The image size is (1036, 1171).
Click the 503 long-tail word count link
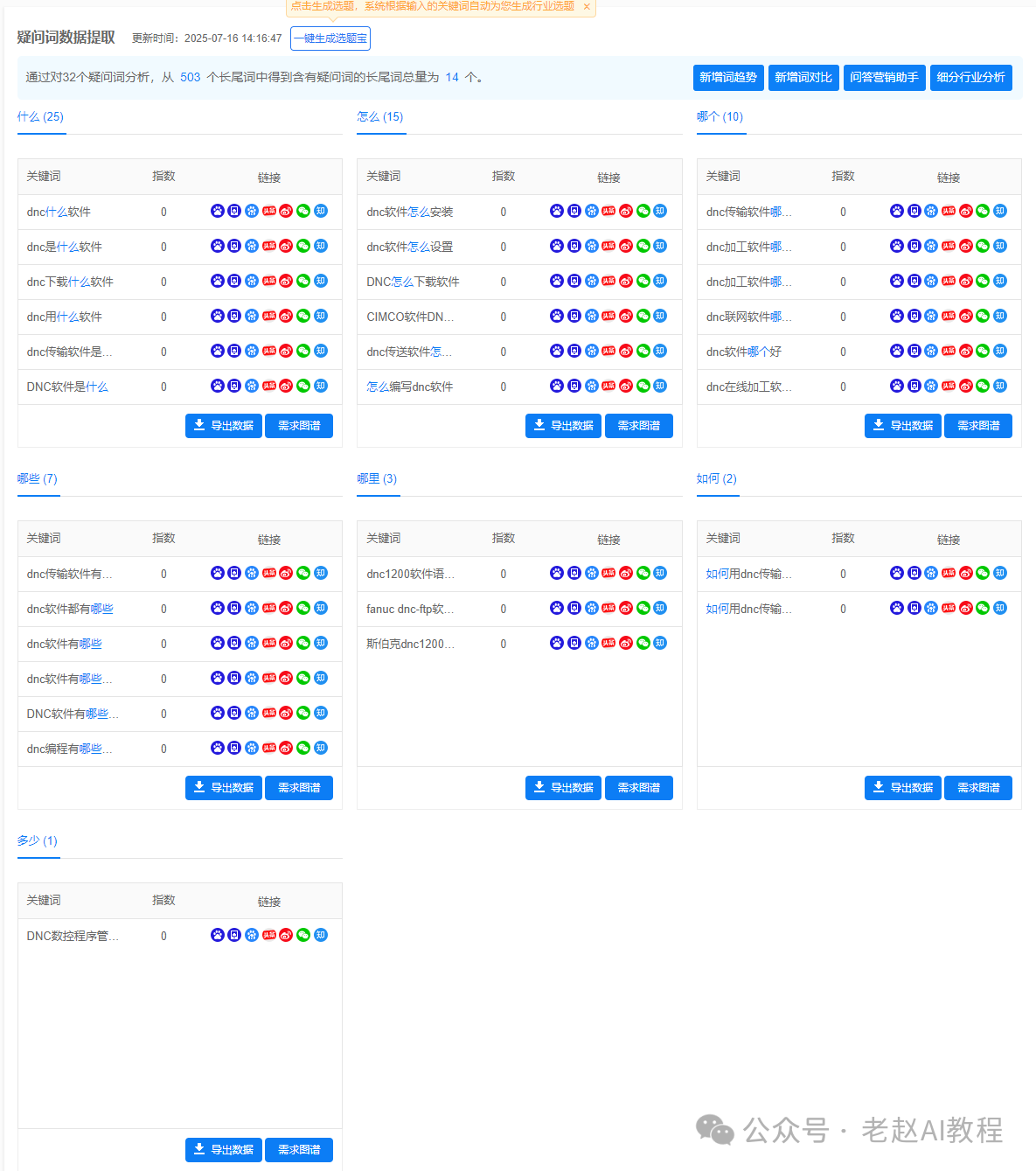[191, 77]
